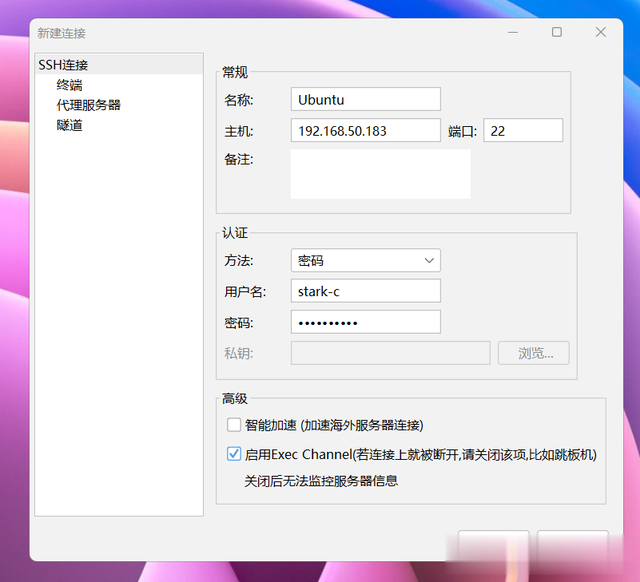Click the 认证 group heading
Viewport: 640px width, 582px height.
pyautogui.click(x=235, y=233)
